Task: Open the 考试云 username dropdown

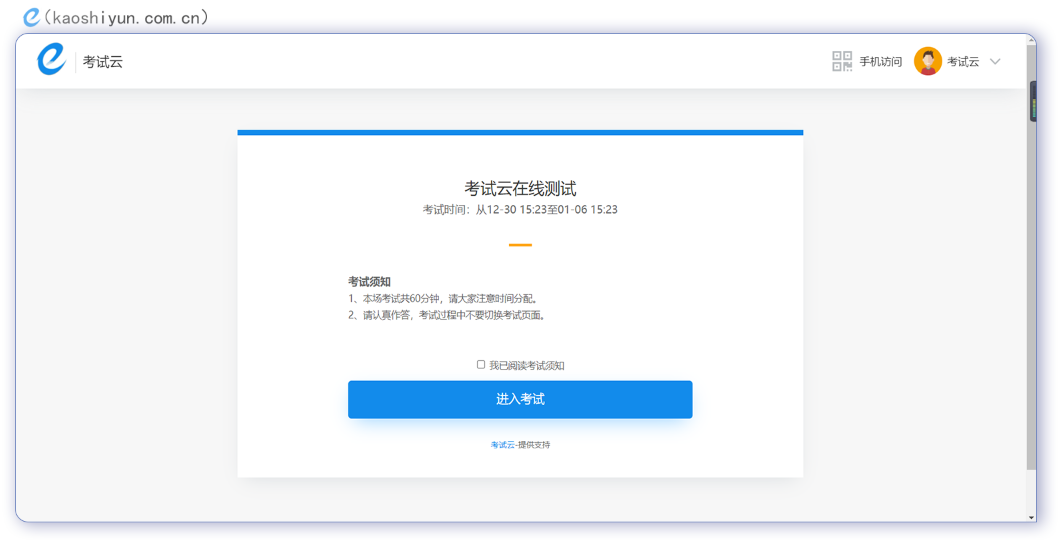Action: 963,62
